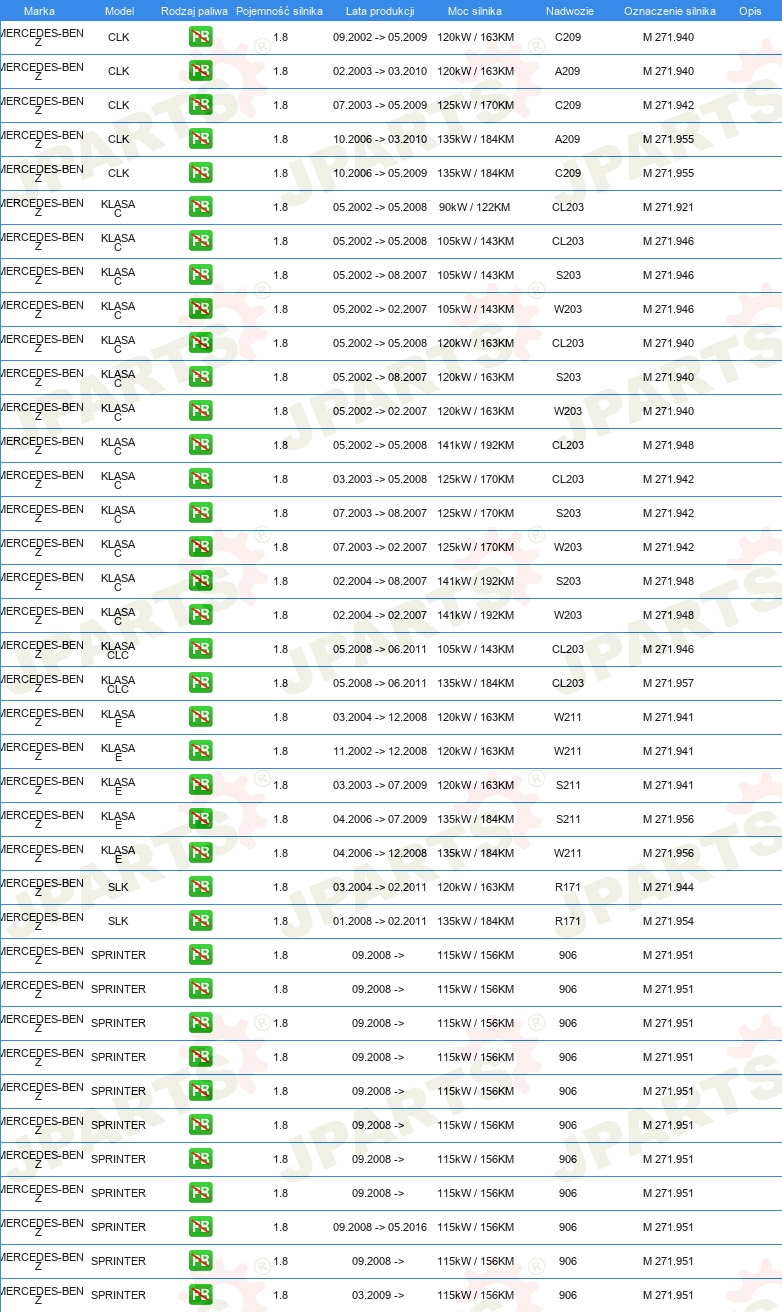Click fuel icon for W211 M 271.956 row
The width and height of the screenshot is (782, 1312).
tap(200, 854)
